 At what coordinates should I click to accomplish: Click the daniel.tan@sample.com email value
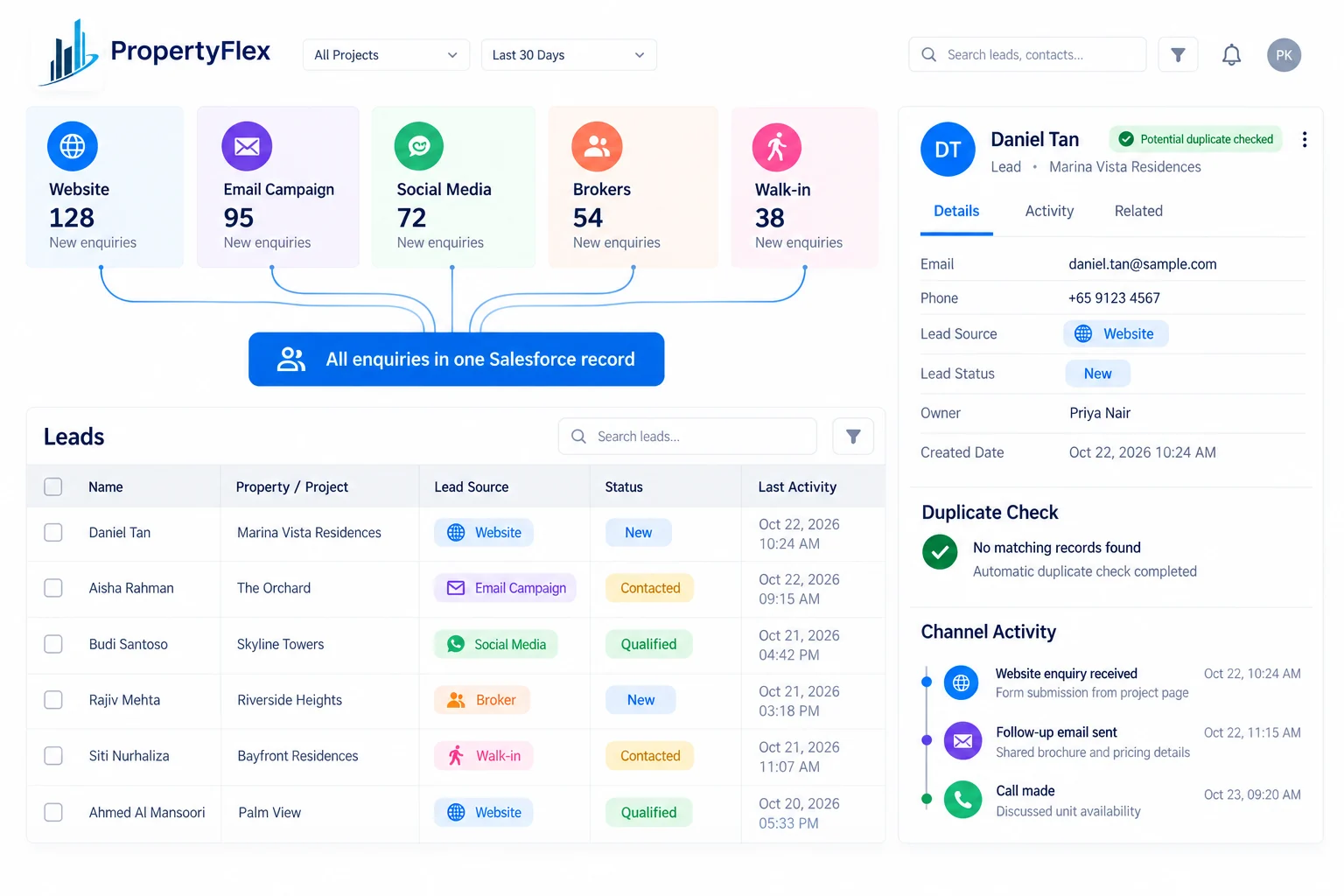click(1142, 264)
